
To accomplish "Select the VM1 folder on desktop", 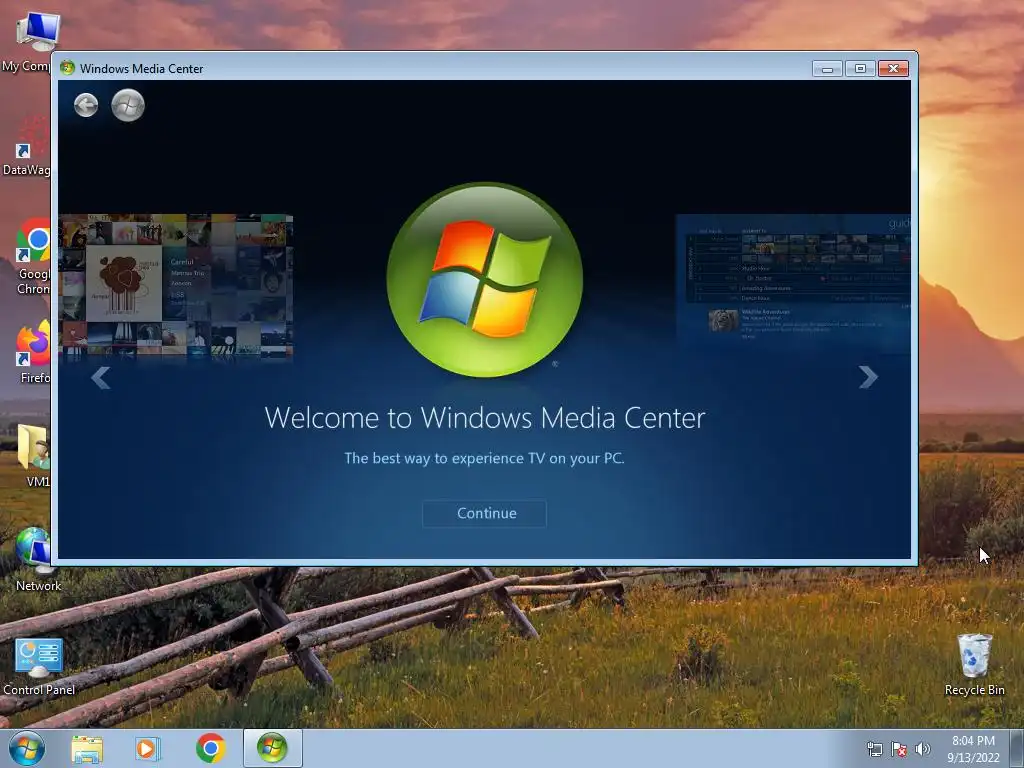I will click(34, 455).
